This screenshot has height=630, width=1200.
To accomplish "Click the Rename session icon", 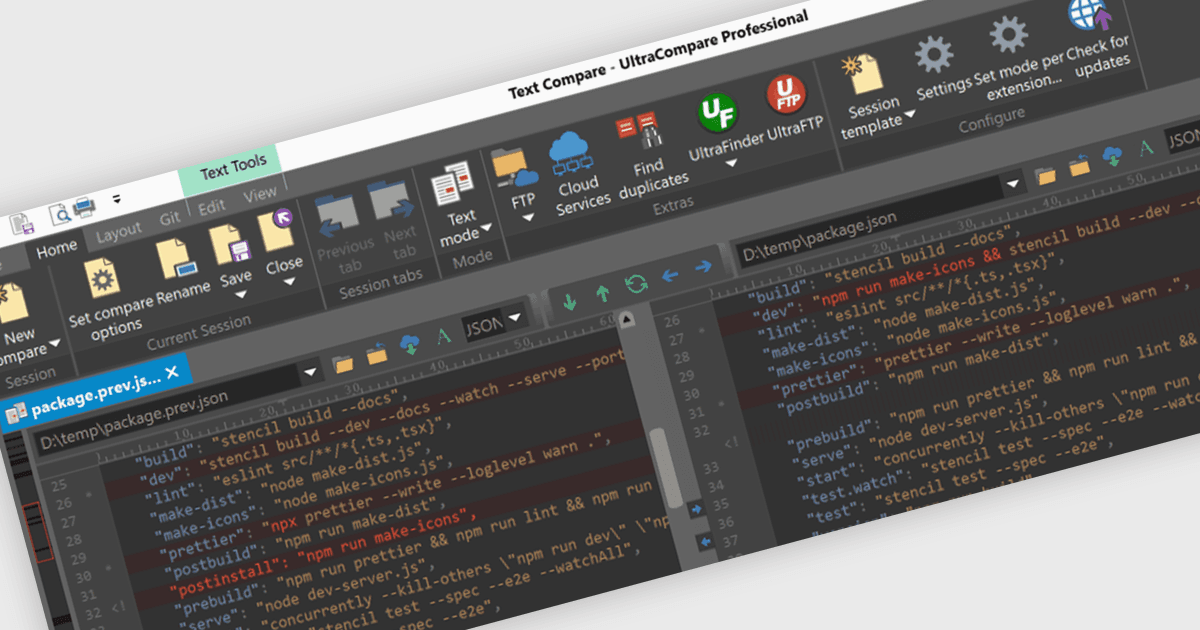I will (x=175, y=257).
